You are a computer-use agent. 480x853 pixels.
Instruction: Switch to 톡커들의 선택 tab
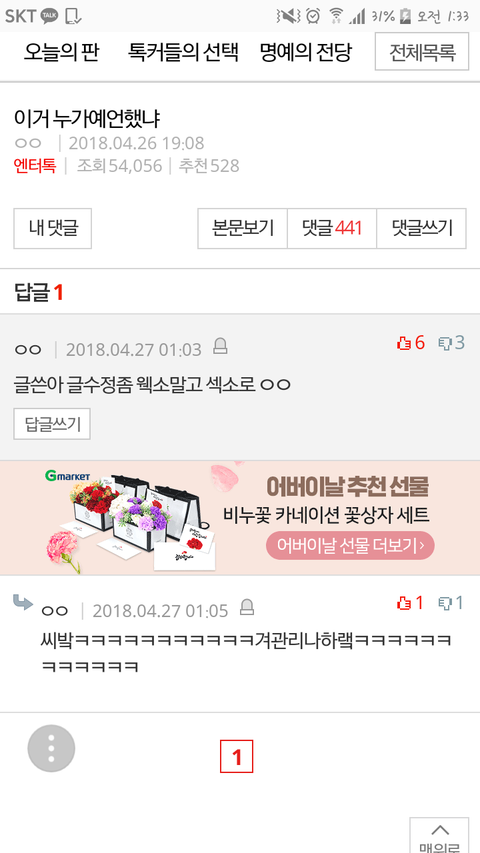tap(183, 53)
